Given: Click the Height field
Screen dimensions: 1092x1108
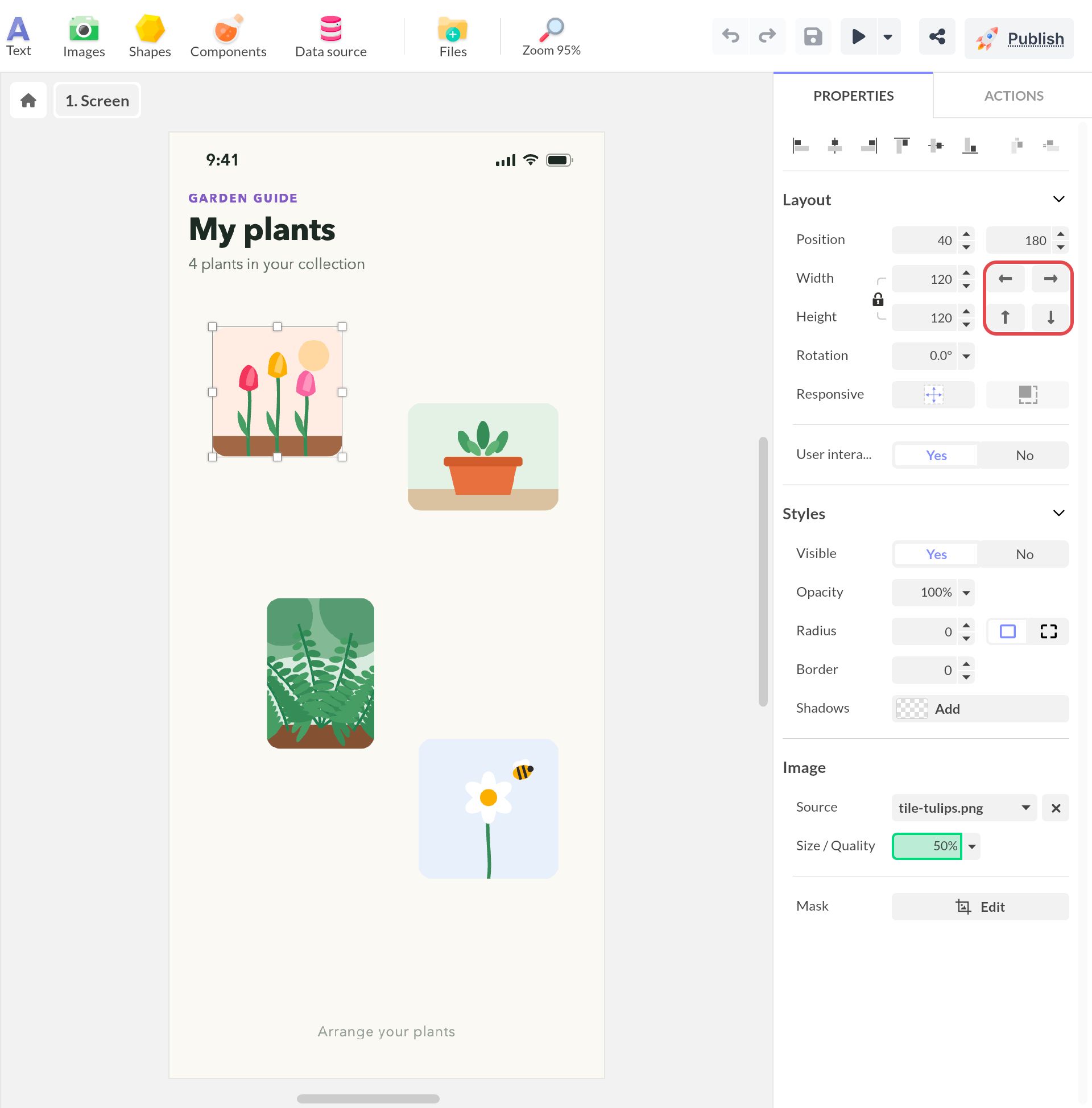Looking at the screenshot, I should tap(924, 318).
